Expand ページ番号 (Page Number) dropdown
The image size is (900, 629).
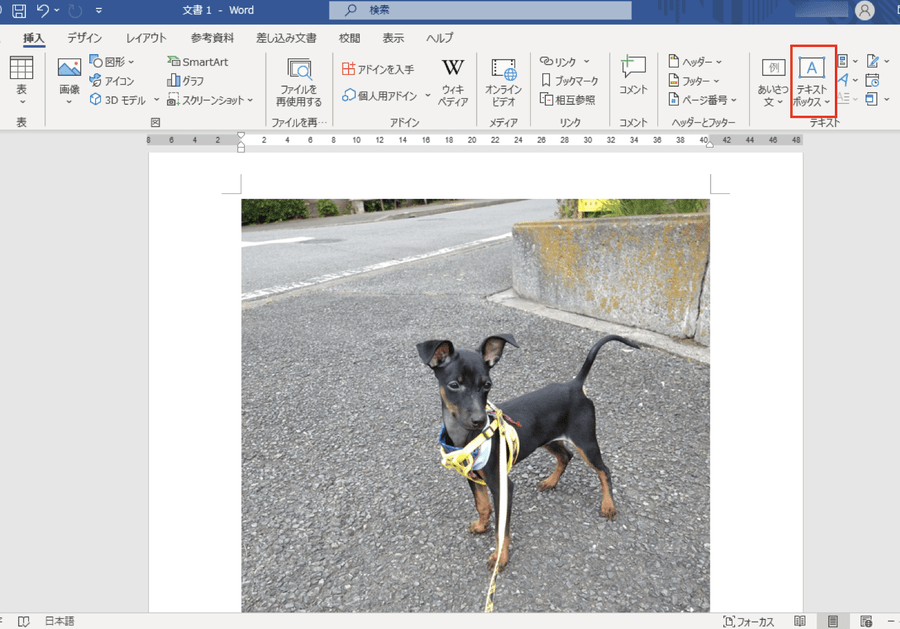(x=703, y=100)
